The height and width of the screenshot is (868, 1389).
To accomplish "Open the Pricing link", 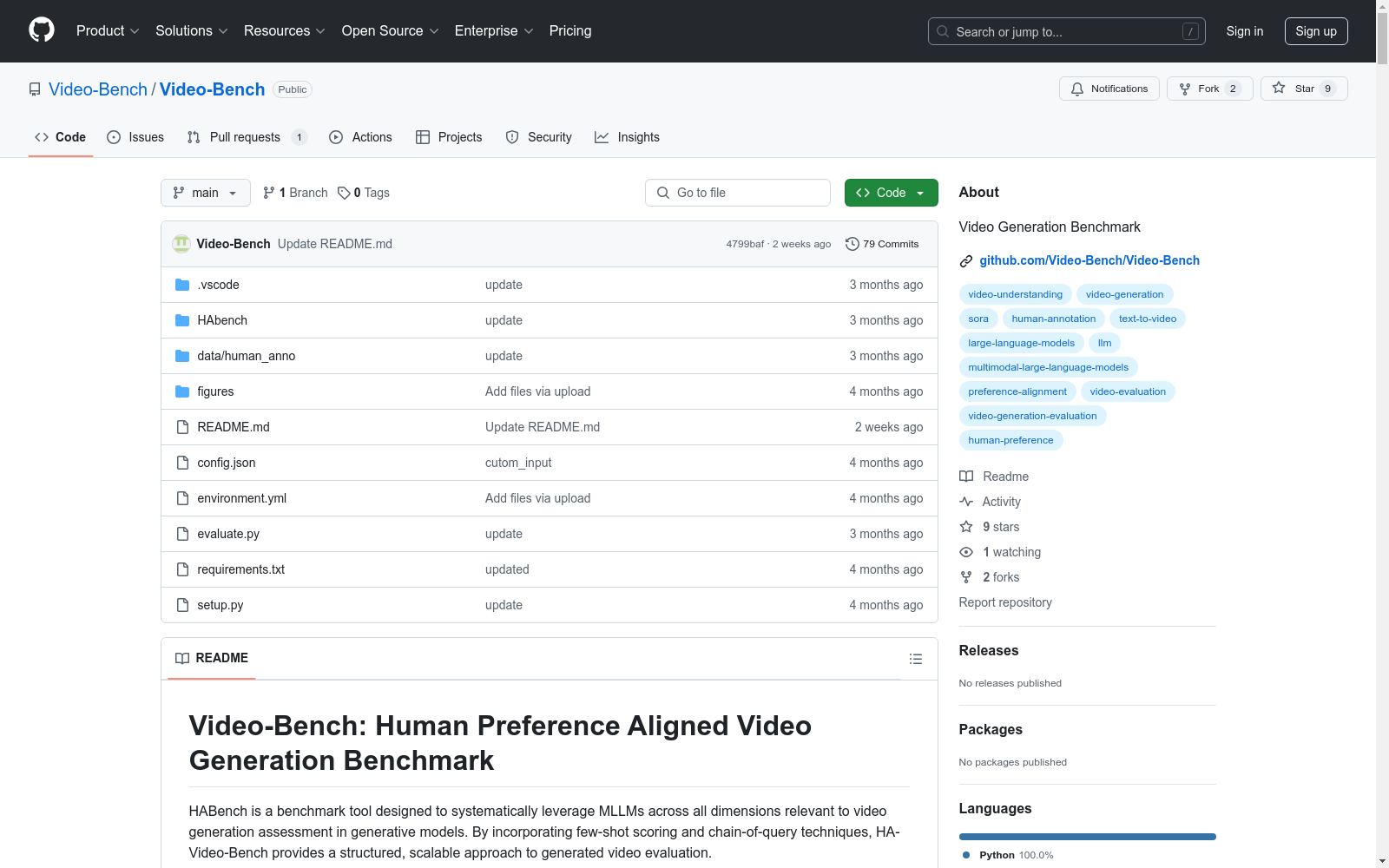I will [570, 30].
